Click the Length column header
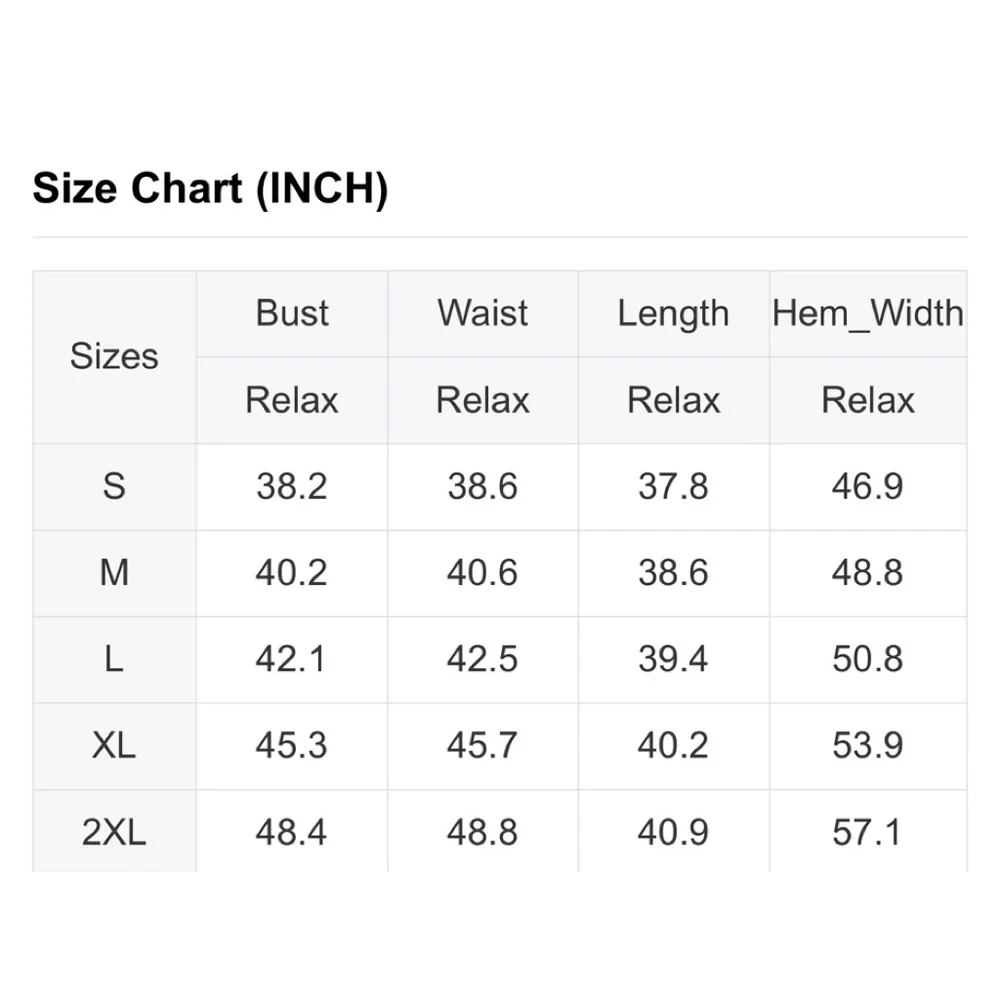The image size is (1000, 1000). 673,314
